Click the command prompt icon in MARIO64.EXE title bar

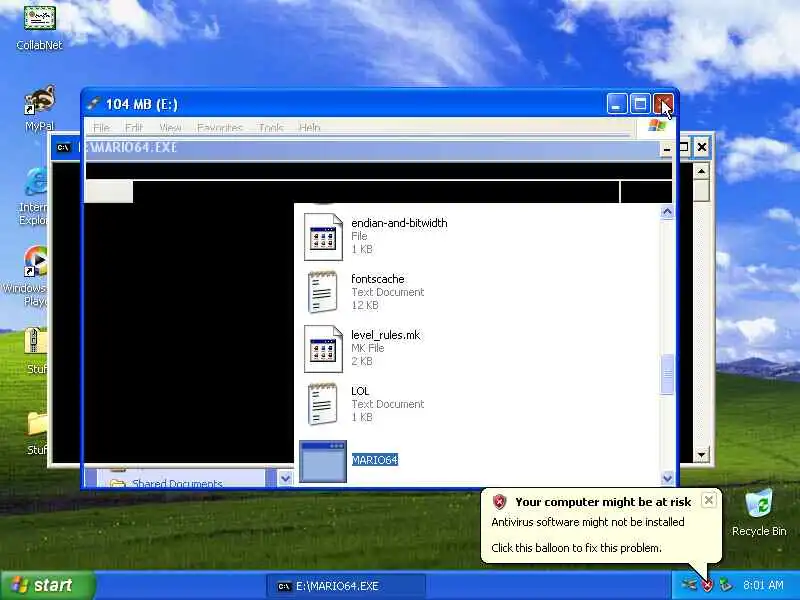click(x=63, y=147)
